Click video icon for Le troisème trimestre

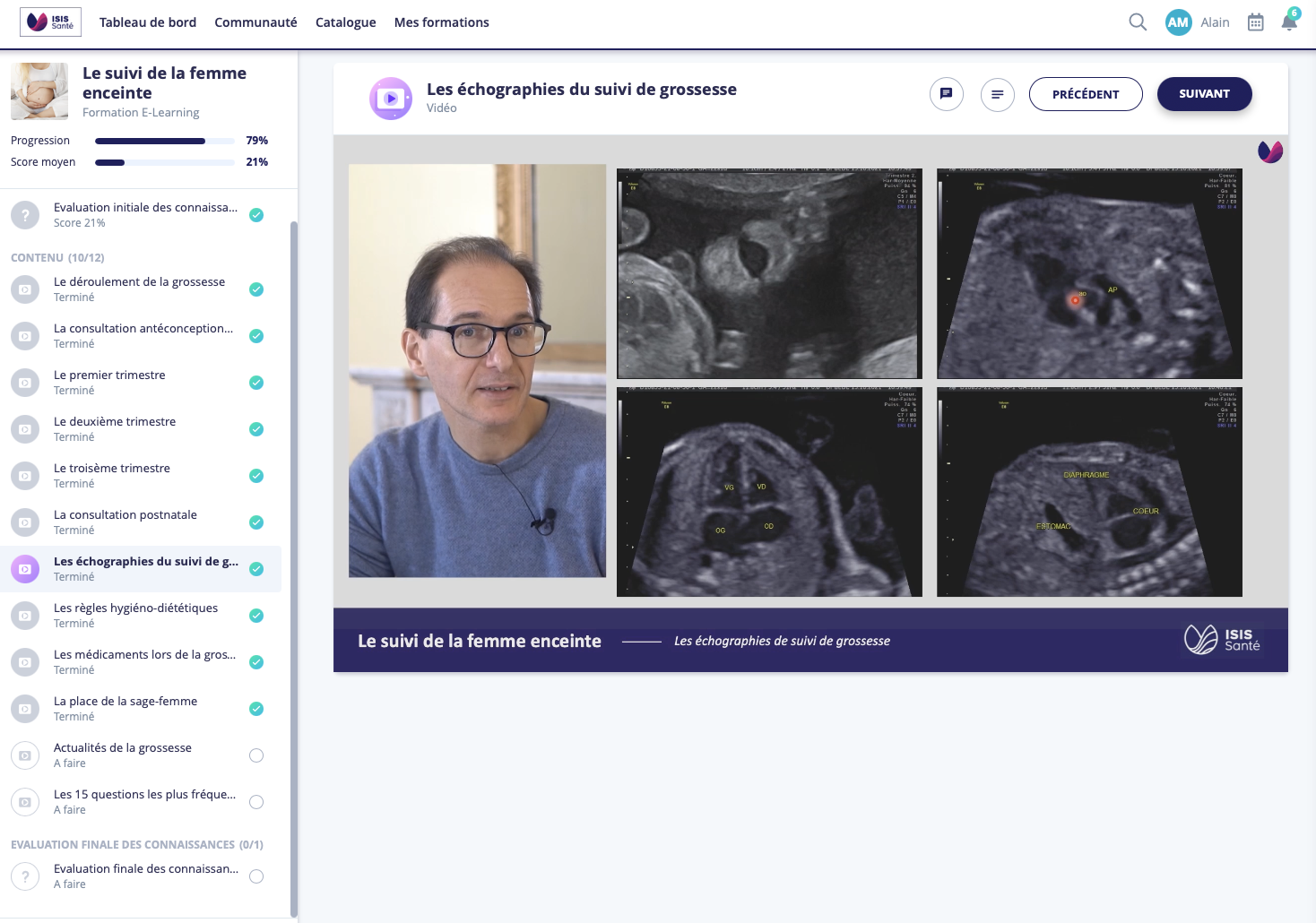point(25,476)
